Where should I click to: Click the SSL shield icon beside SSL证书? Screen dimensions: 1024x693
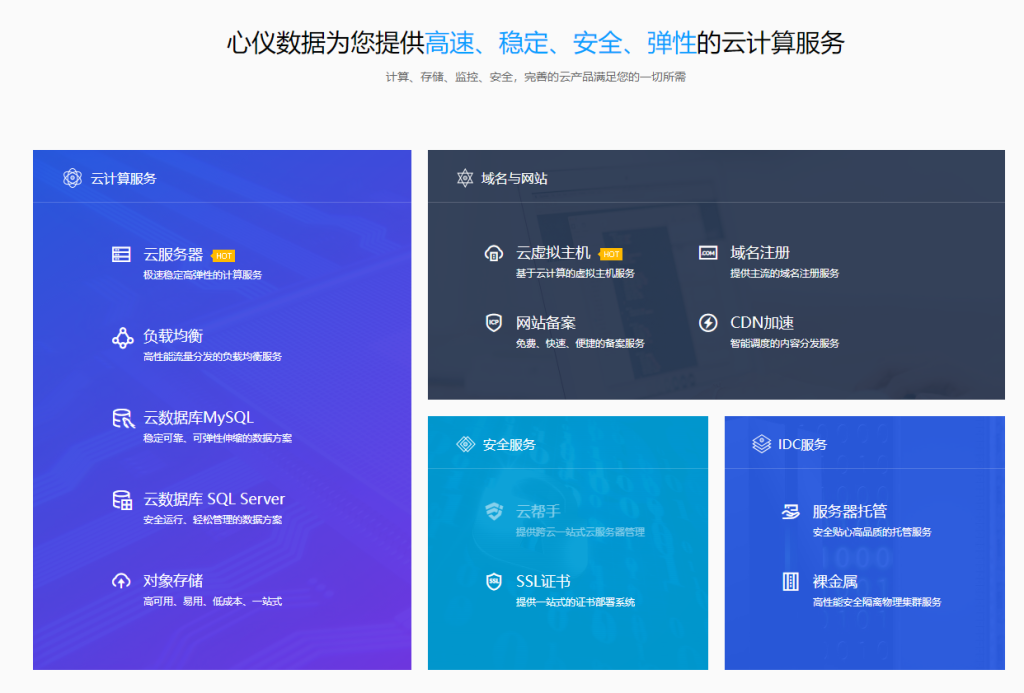point(494,581)
